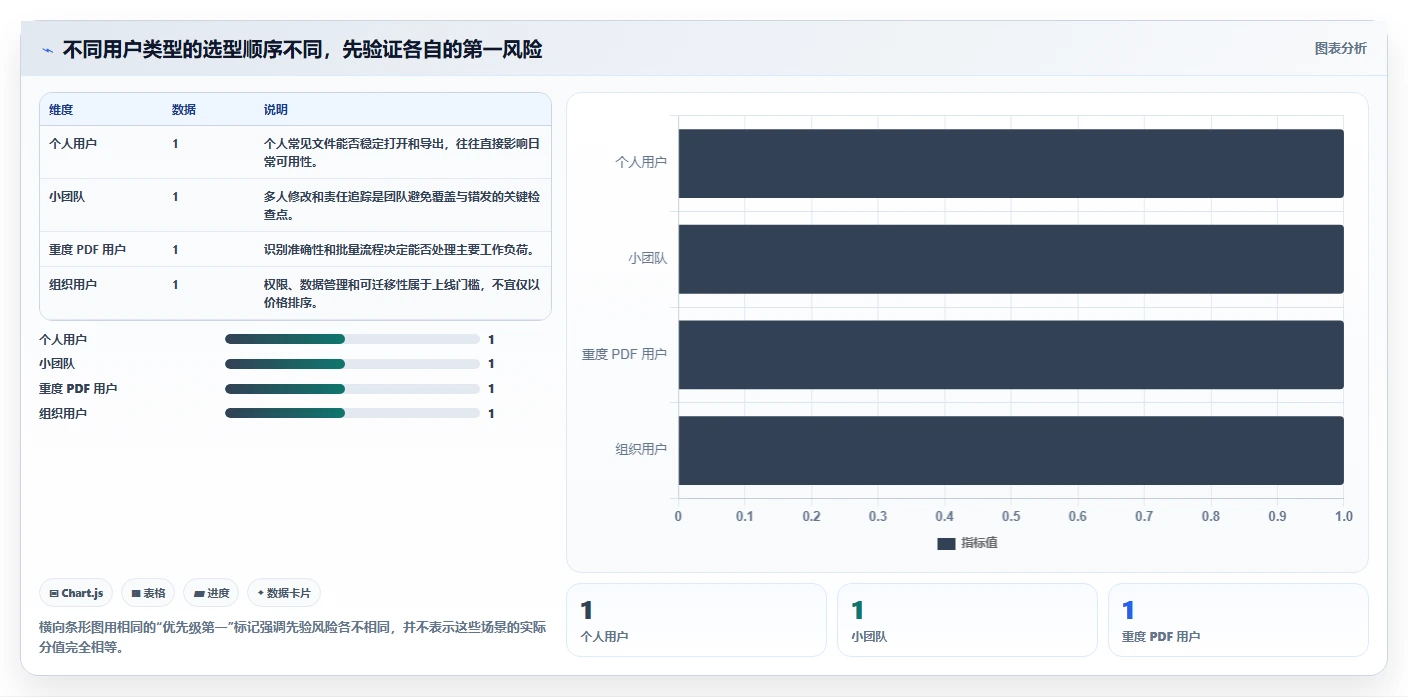Click the 图表分析 label in header
Image resolution: width=1408 pixels, height=697 pixels.
tap(1340, 49)
